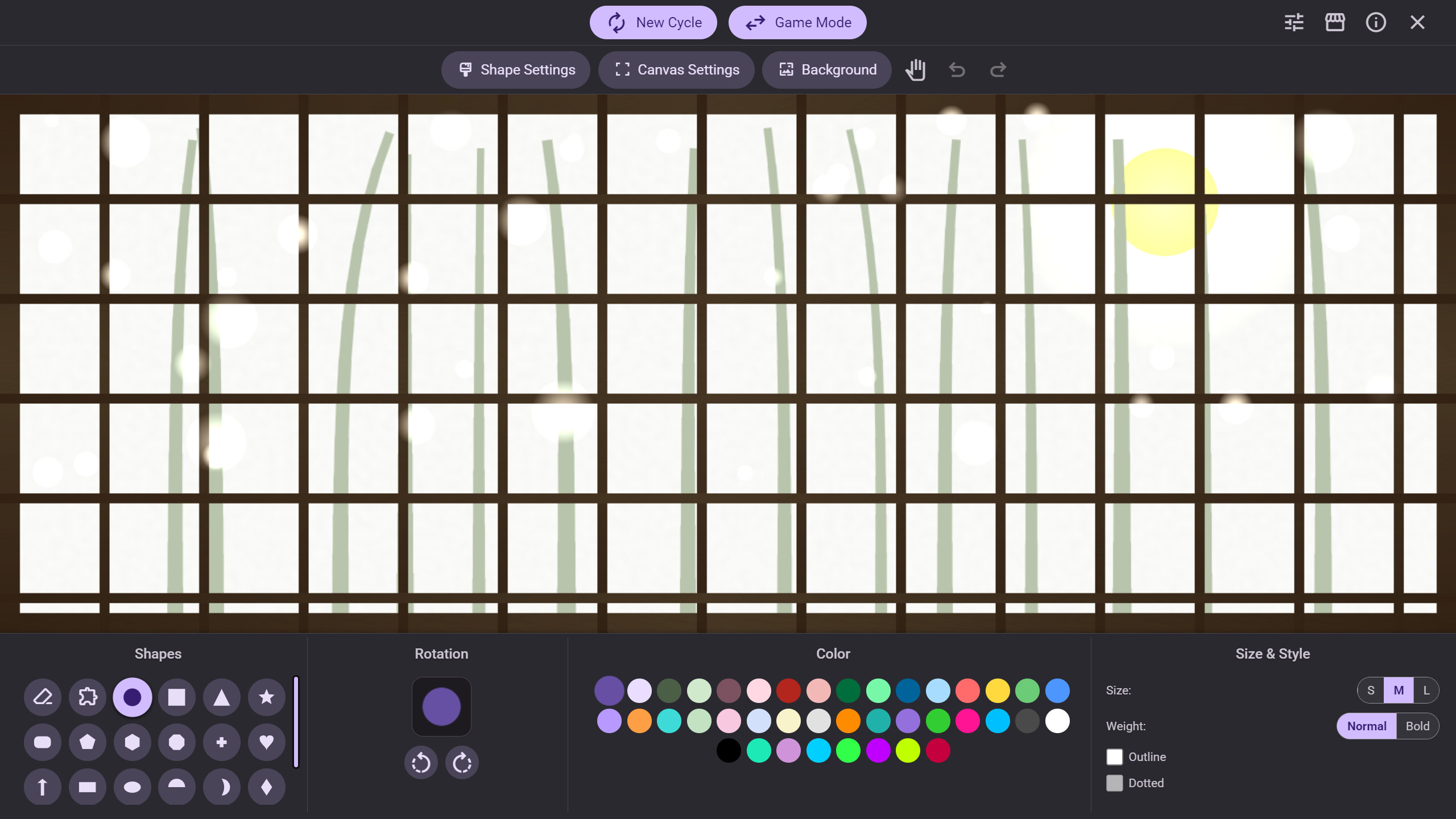Open Shape Settings
This screenshot has height=819, width=1456.
point(515,69)
